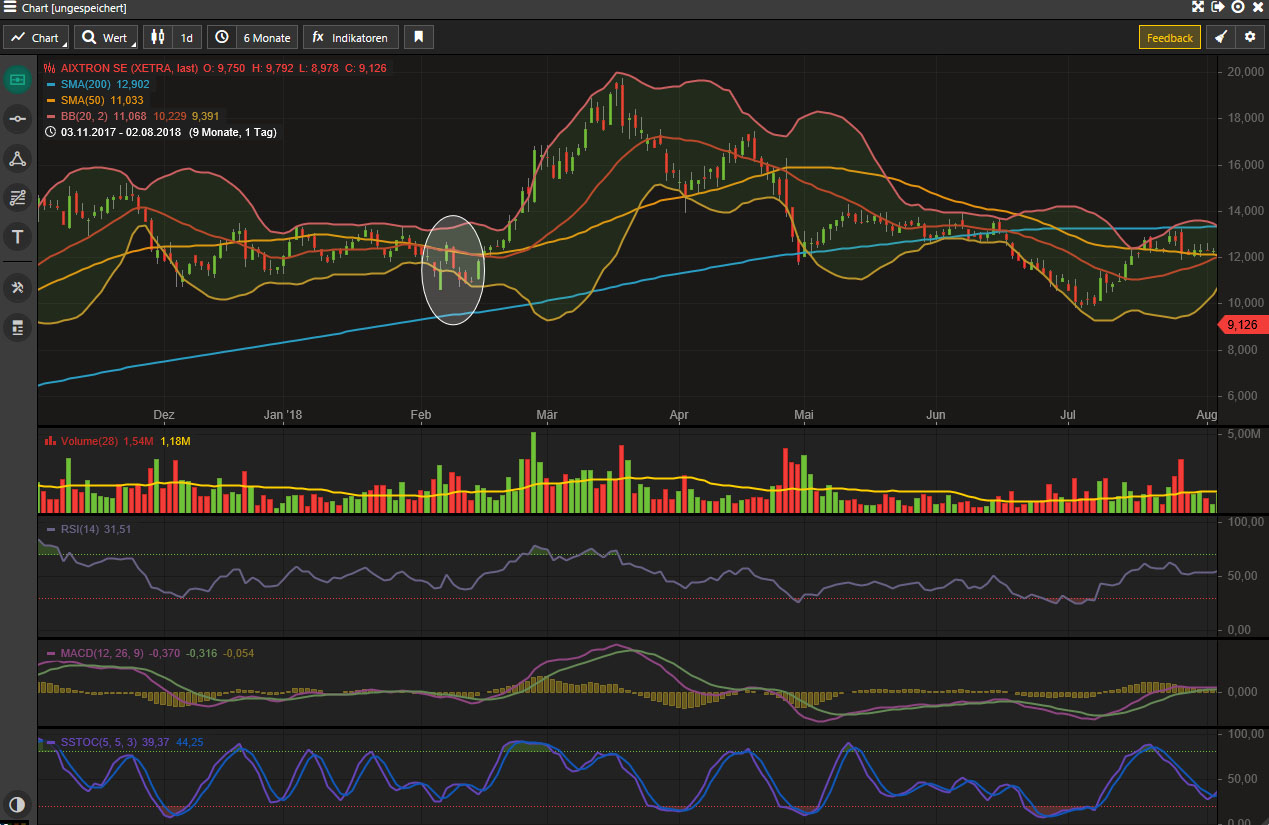Screen dimensions: 1269x825
Task: Open chart settings gear icon
Action: (1249, 38)
